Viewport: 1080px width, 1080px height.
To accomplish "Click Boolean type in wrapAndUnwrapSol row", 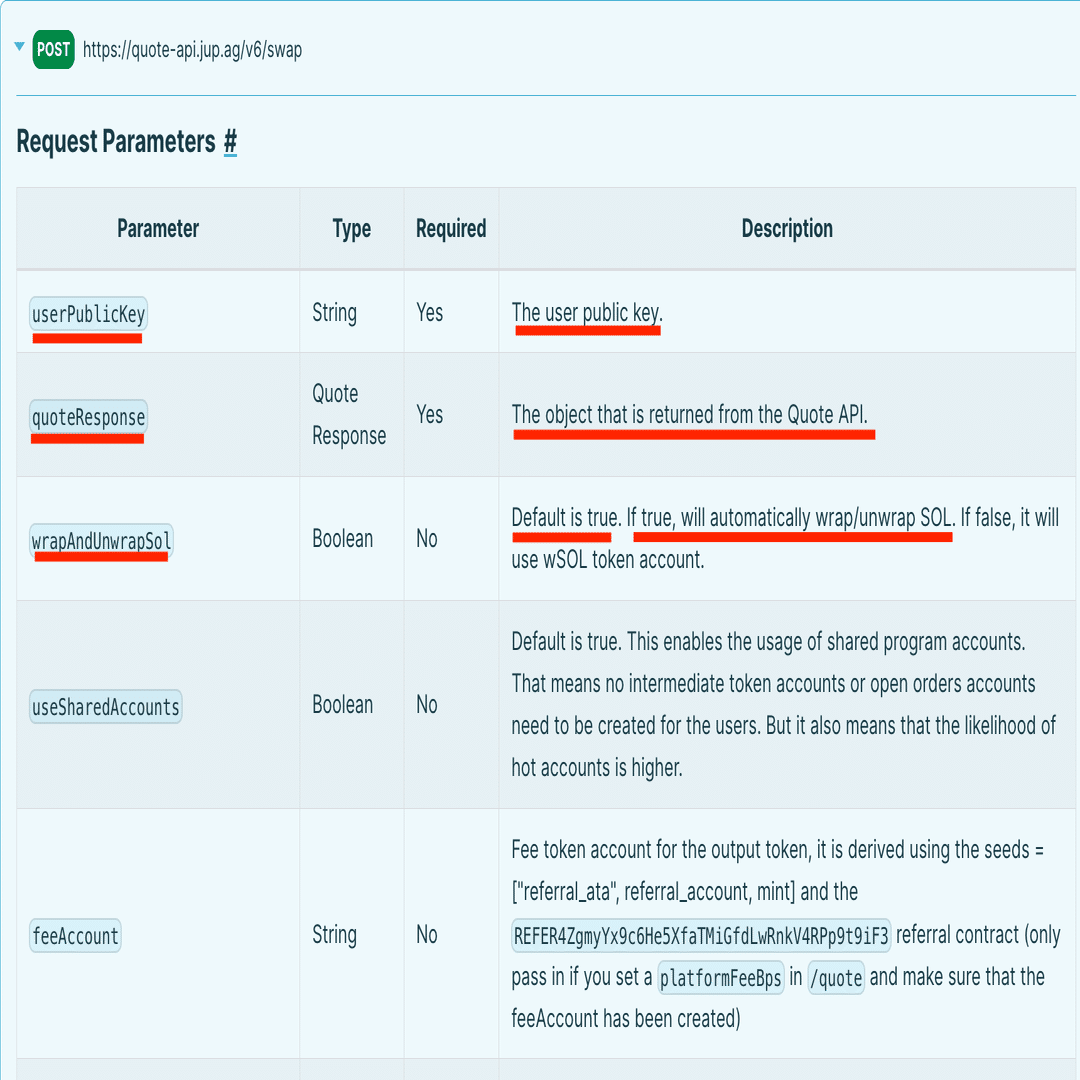I will (x=342, y=539).
